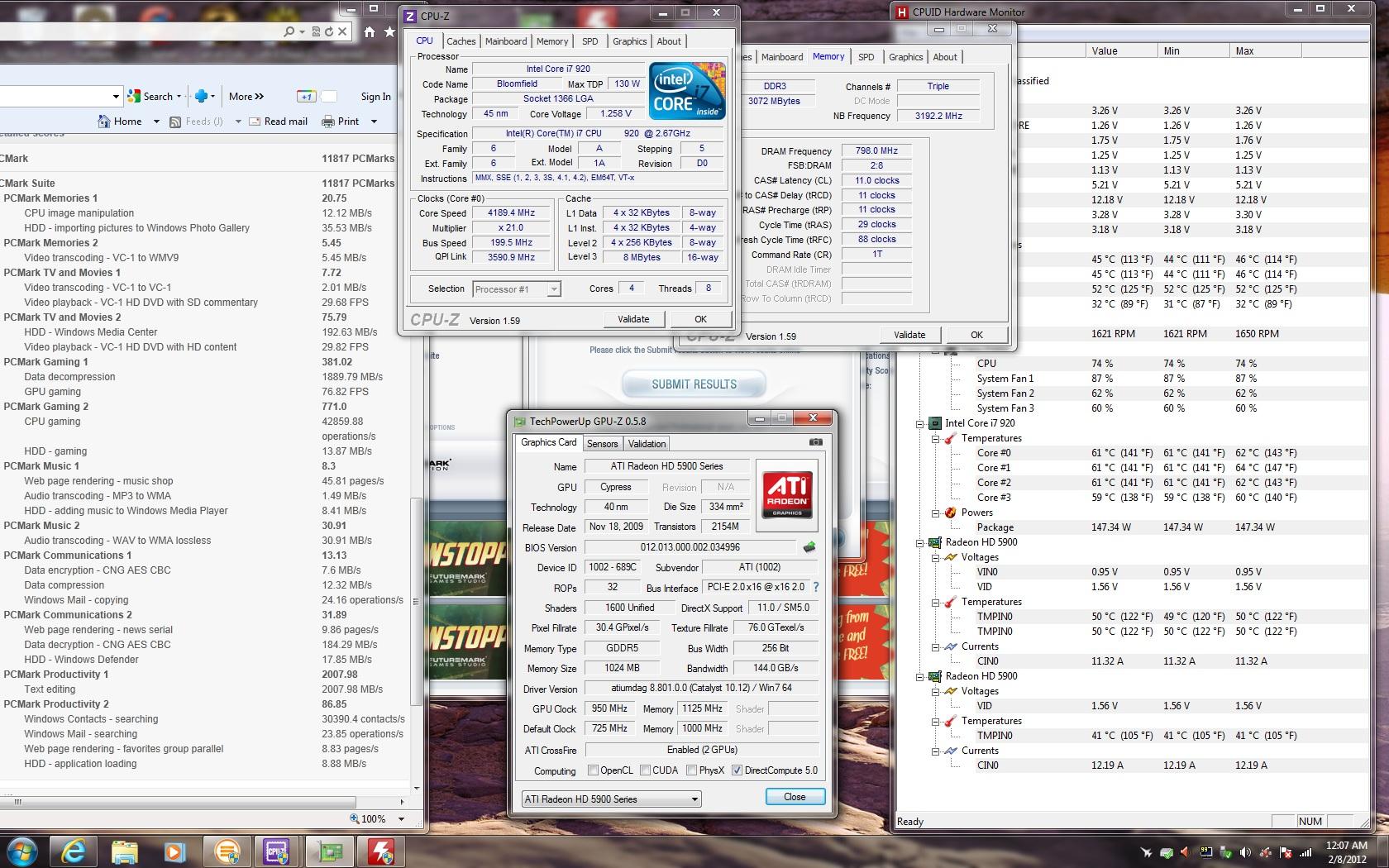Refresh the page in the browser address bar
This screenshot has height=868, width=1389.
328,31
